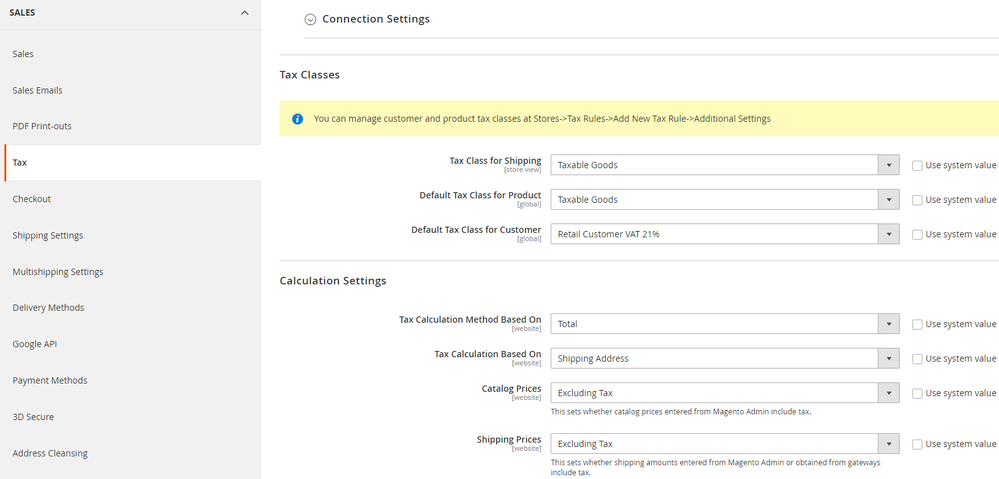
Task: Go to Shipping Settings section
Action: (48, 235)
